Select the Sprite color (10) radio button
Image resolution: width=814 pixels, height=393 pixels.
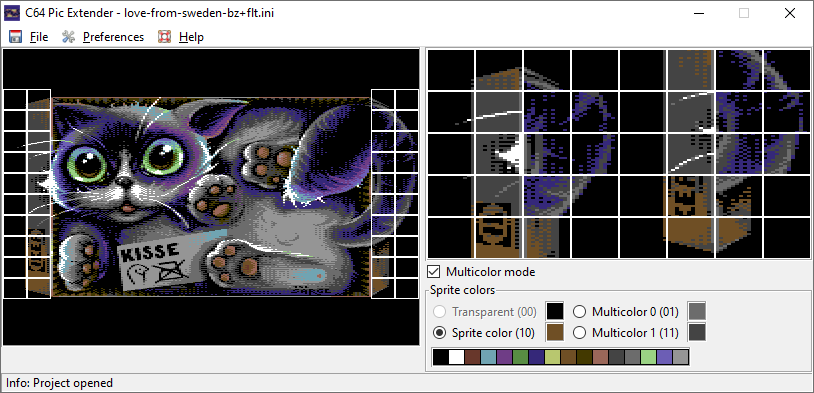tap(440, 332)
